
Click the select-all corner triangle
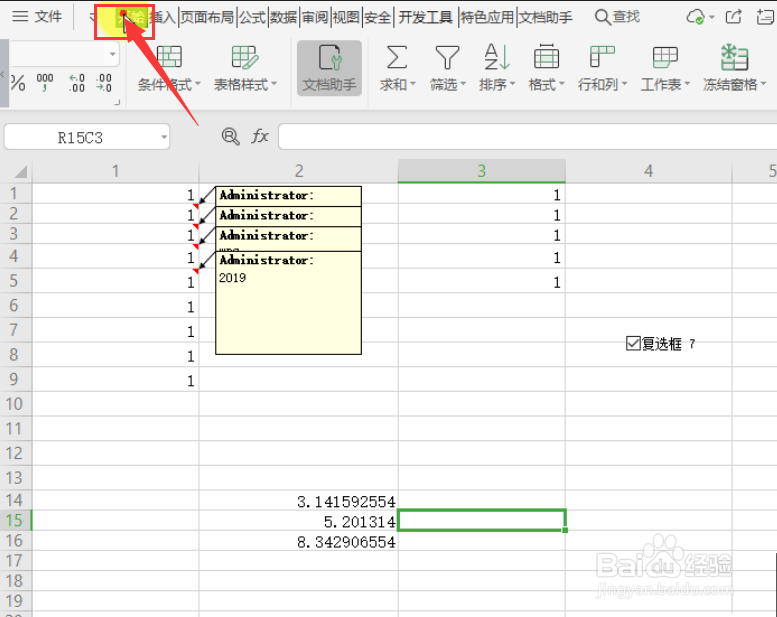point(20,171)
